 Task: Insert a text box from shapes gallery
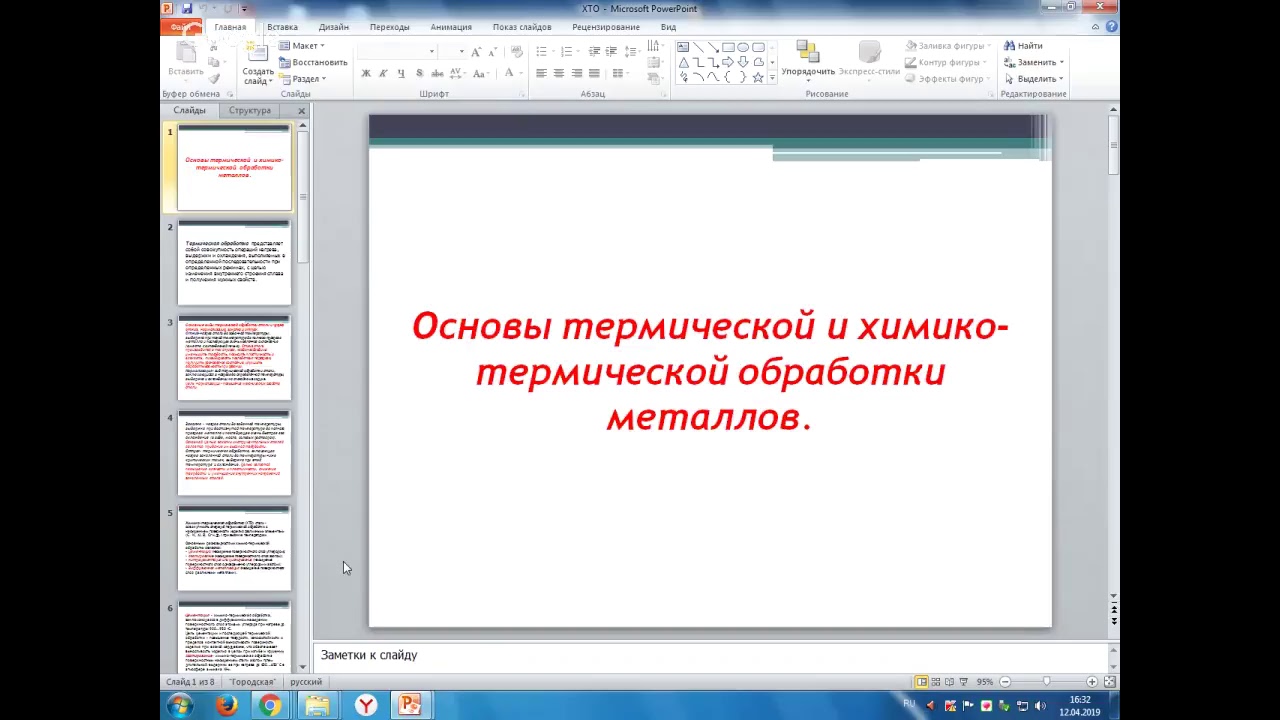pos(683,47)
